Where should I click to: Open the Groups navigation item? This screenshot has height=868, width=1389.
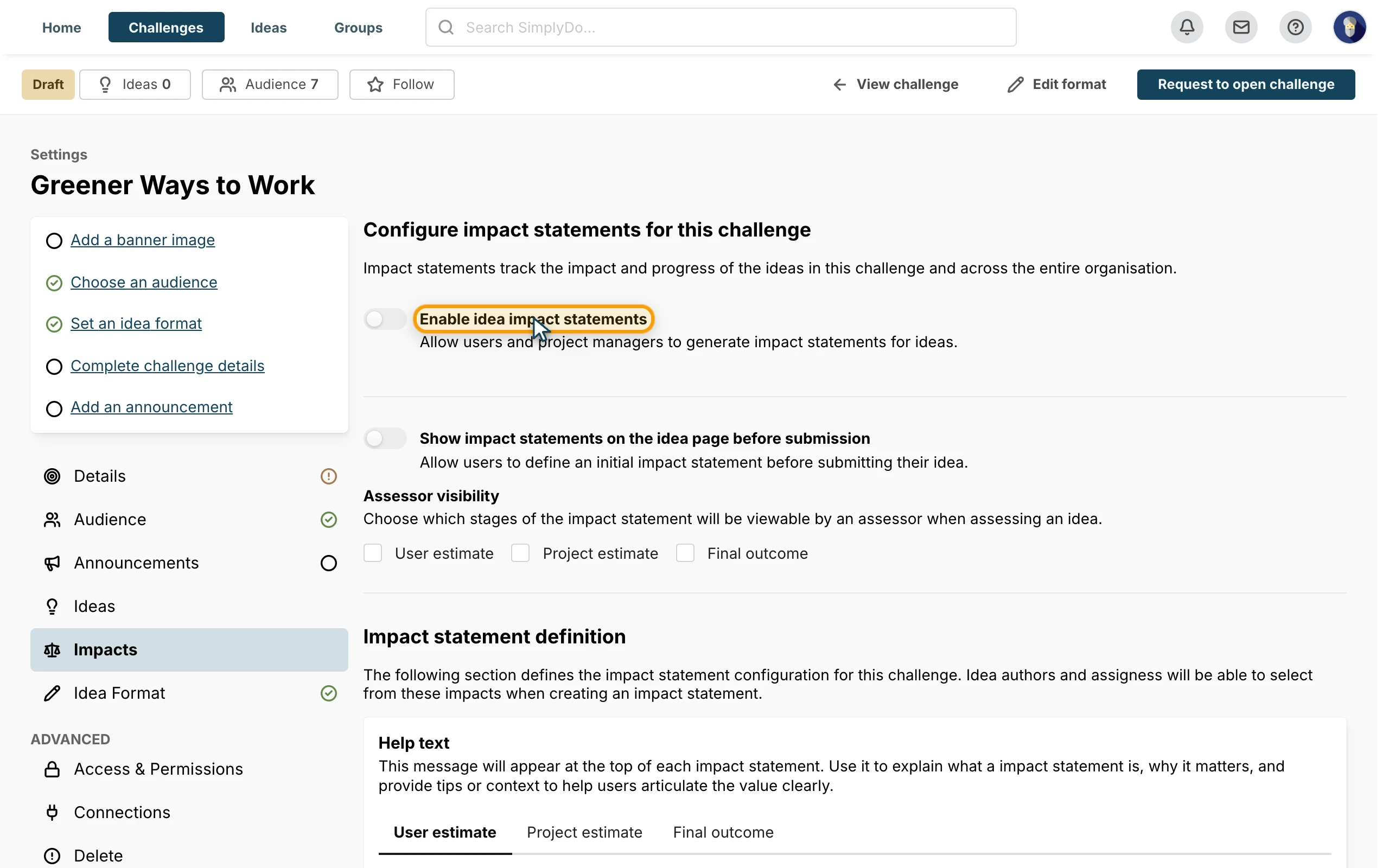[358, 27]
